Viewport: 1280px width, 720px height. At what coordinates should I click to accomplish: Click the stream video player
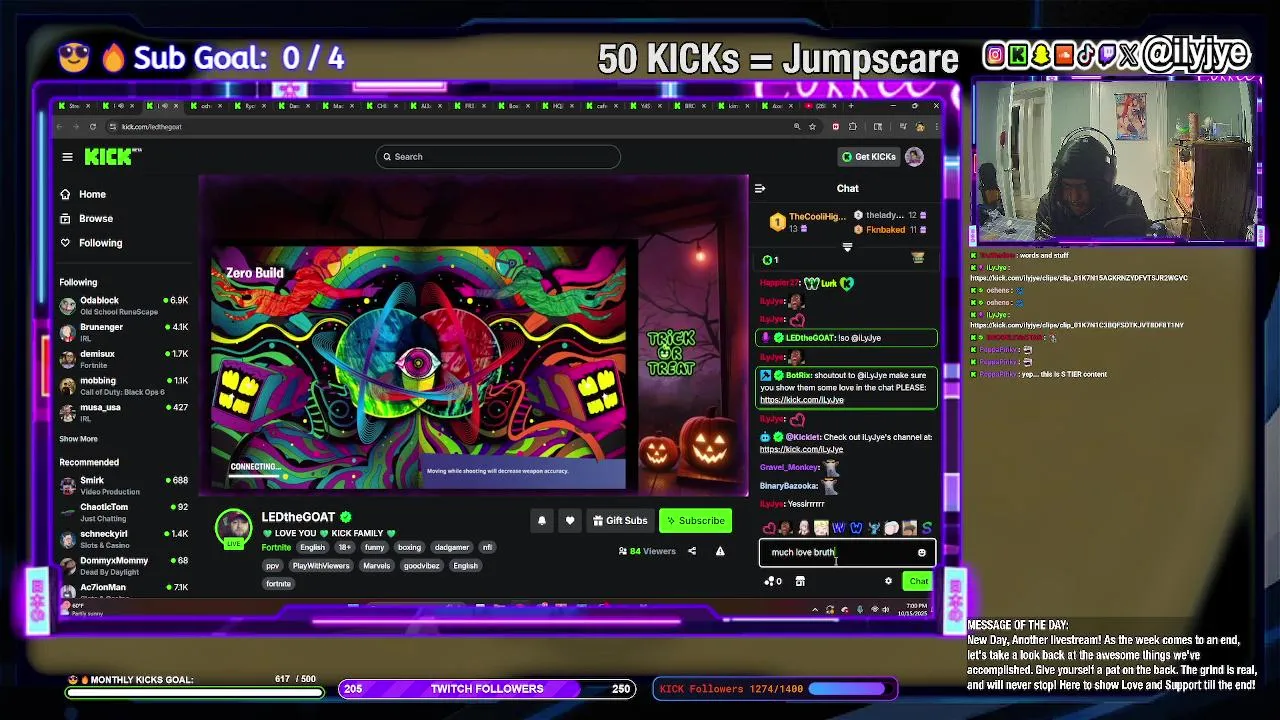click(x=473, y=336)
